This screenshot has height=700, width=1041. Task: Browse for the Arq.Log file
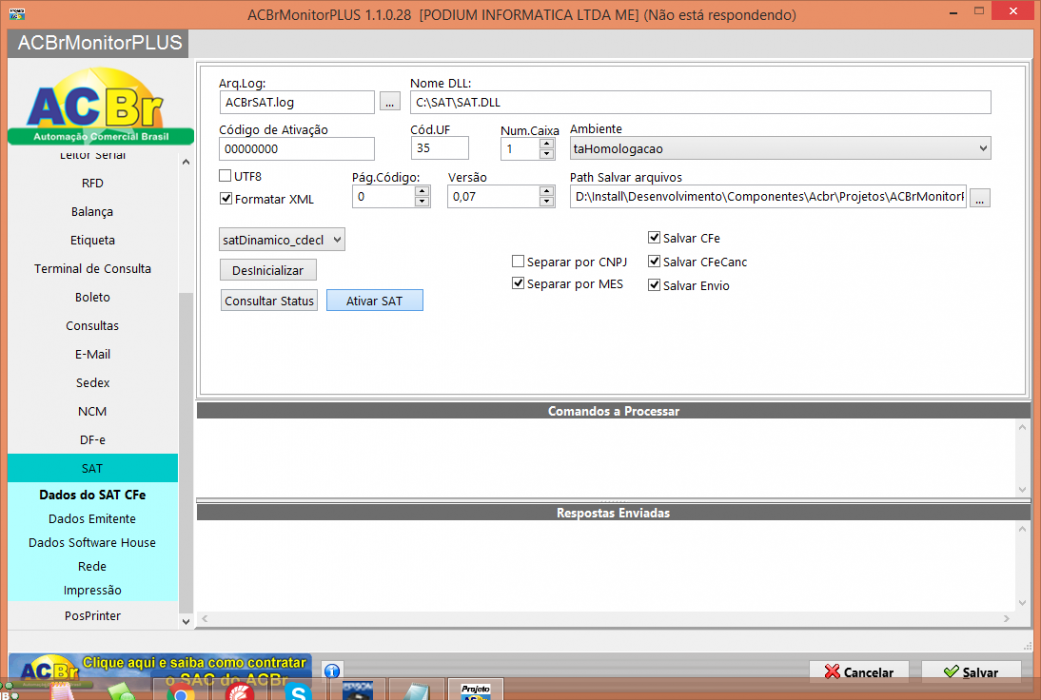(390, 102)
